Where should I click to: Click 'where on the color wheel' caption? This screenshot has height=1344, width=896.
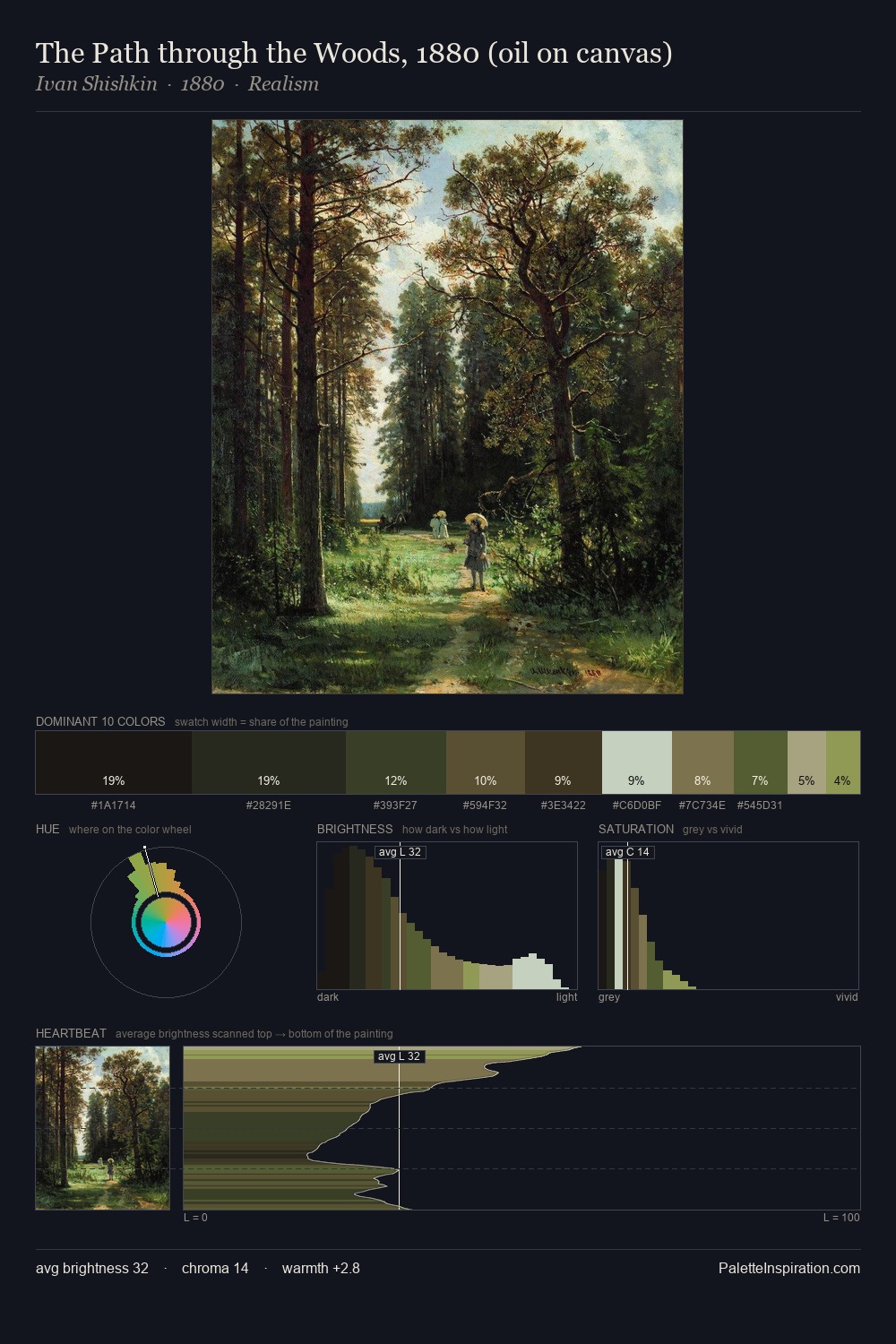coord(130,830)
